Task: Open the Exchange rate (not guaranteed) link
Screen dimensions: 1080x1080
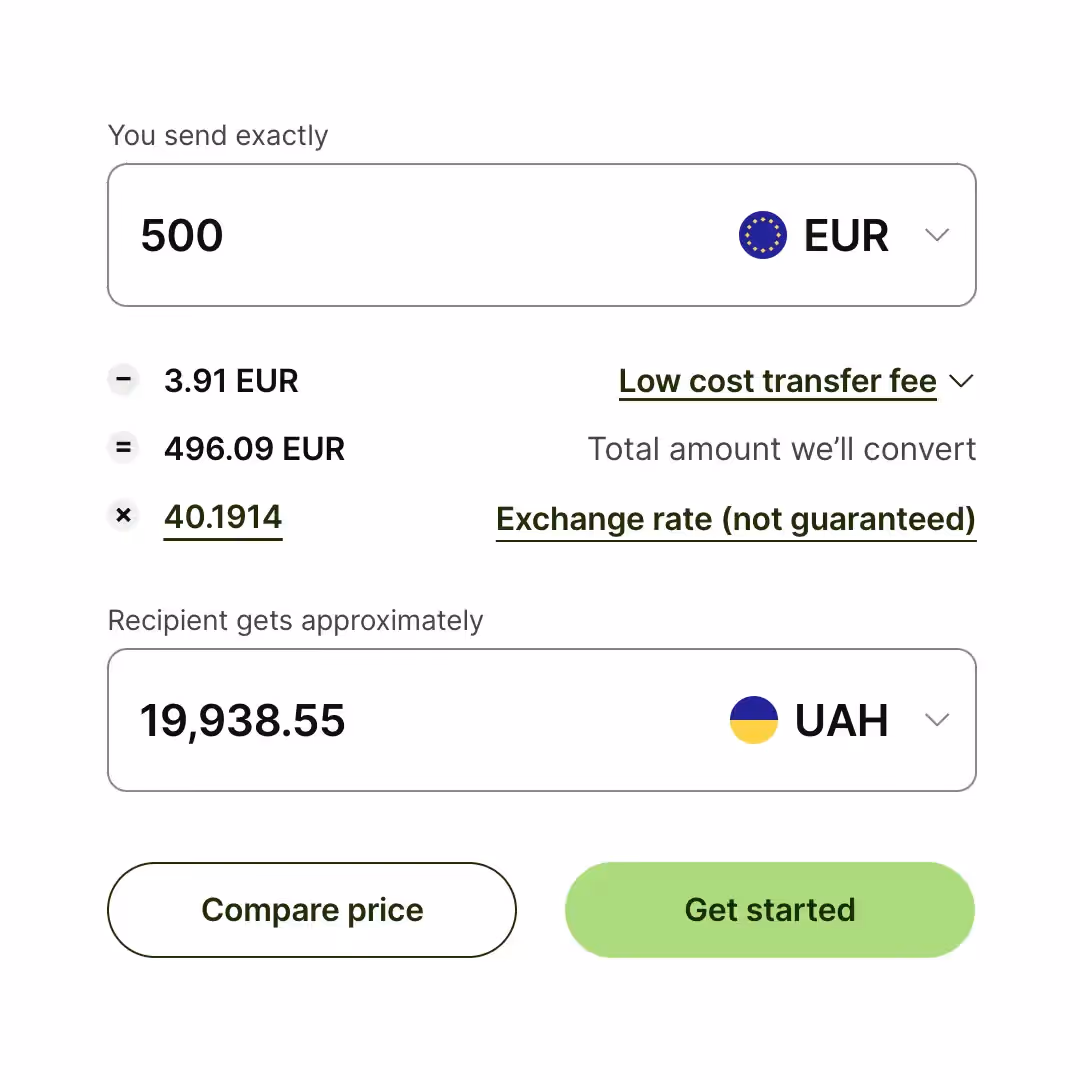Action: (x=736, y=519)
